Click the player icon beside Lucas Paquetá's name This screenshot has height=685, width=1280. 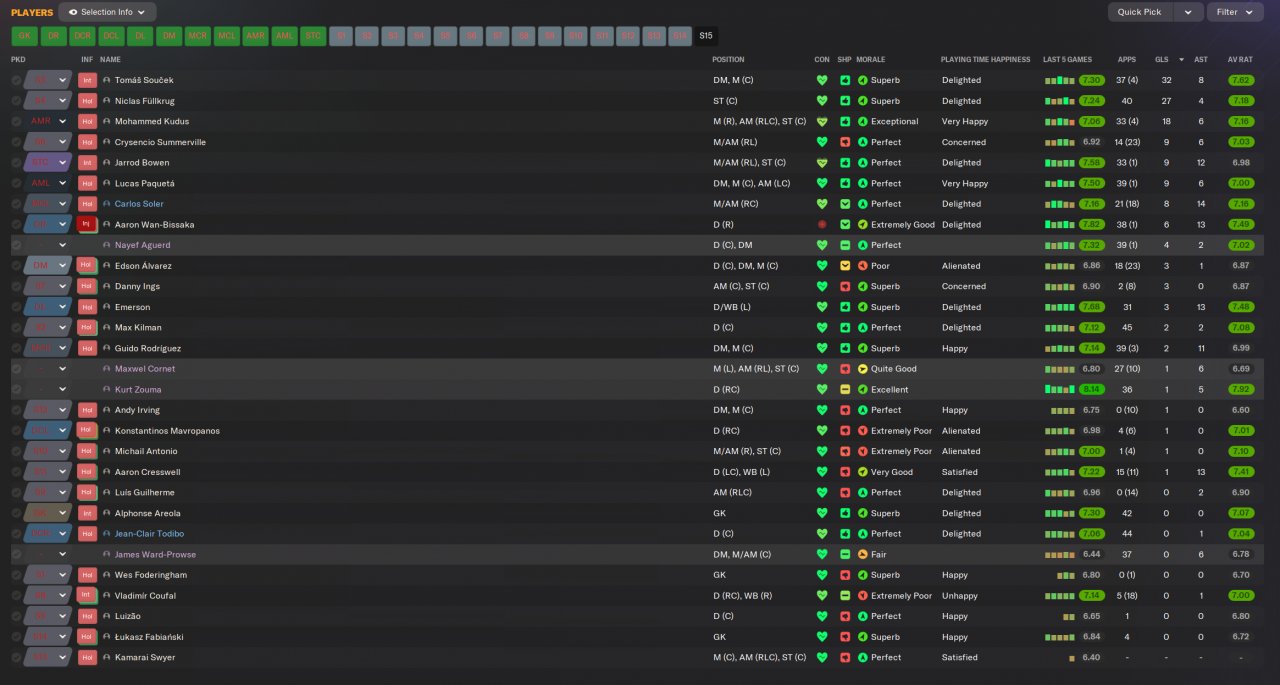[x=106, y=183]
